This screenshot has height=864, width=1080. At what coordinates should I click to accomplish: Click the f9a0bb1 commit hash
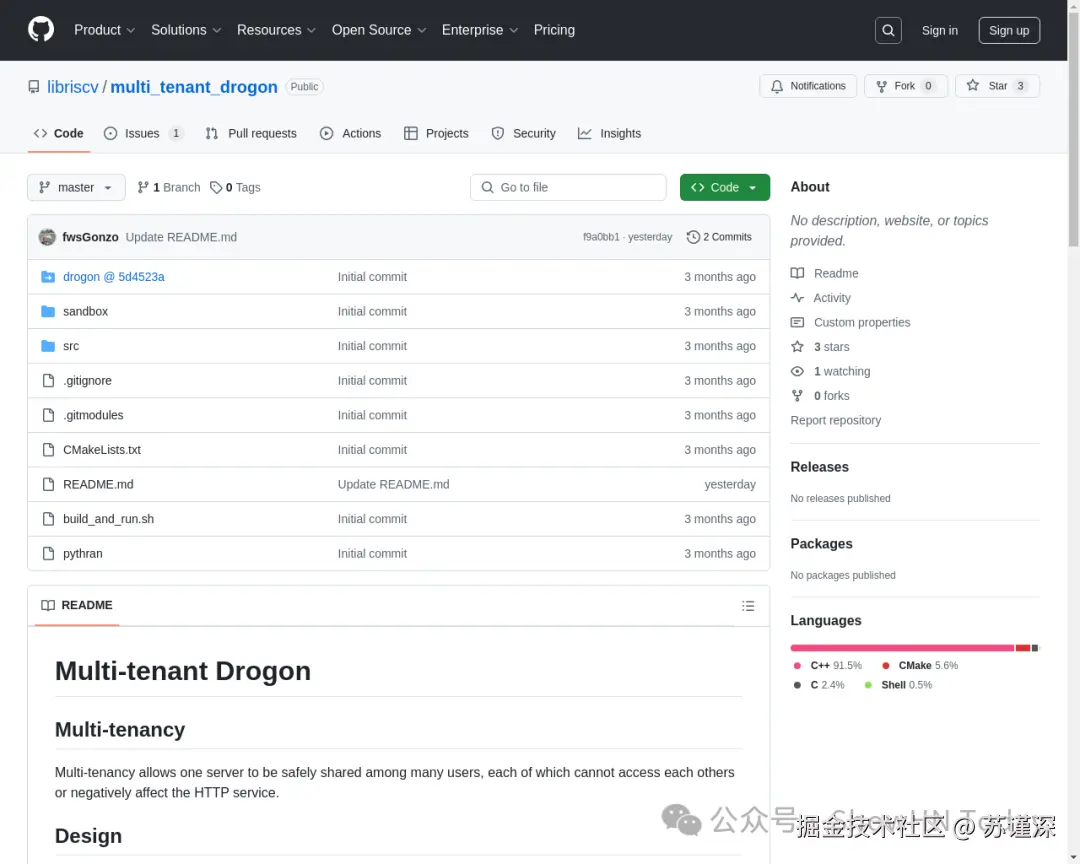click(601, 237)
